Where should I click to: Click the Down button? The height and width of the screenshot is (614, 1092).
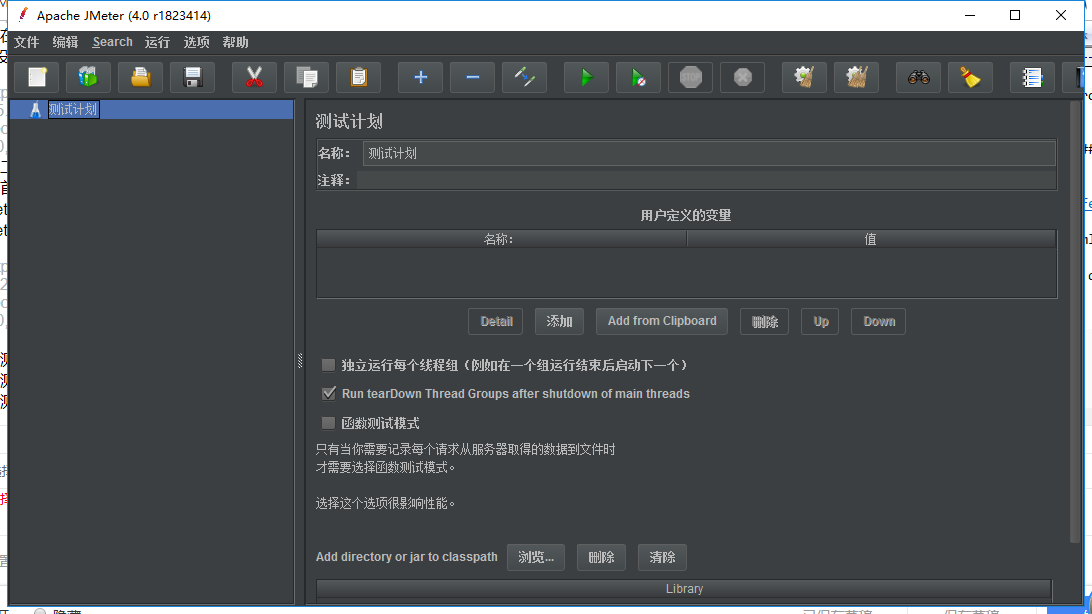click(878, 322)
